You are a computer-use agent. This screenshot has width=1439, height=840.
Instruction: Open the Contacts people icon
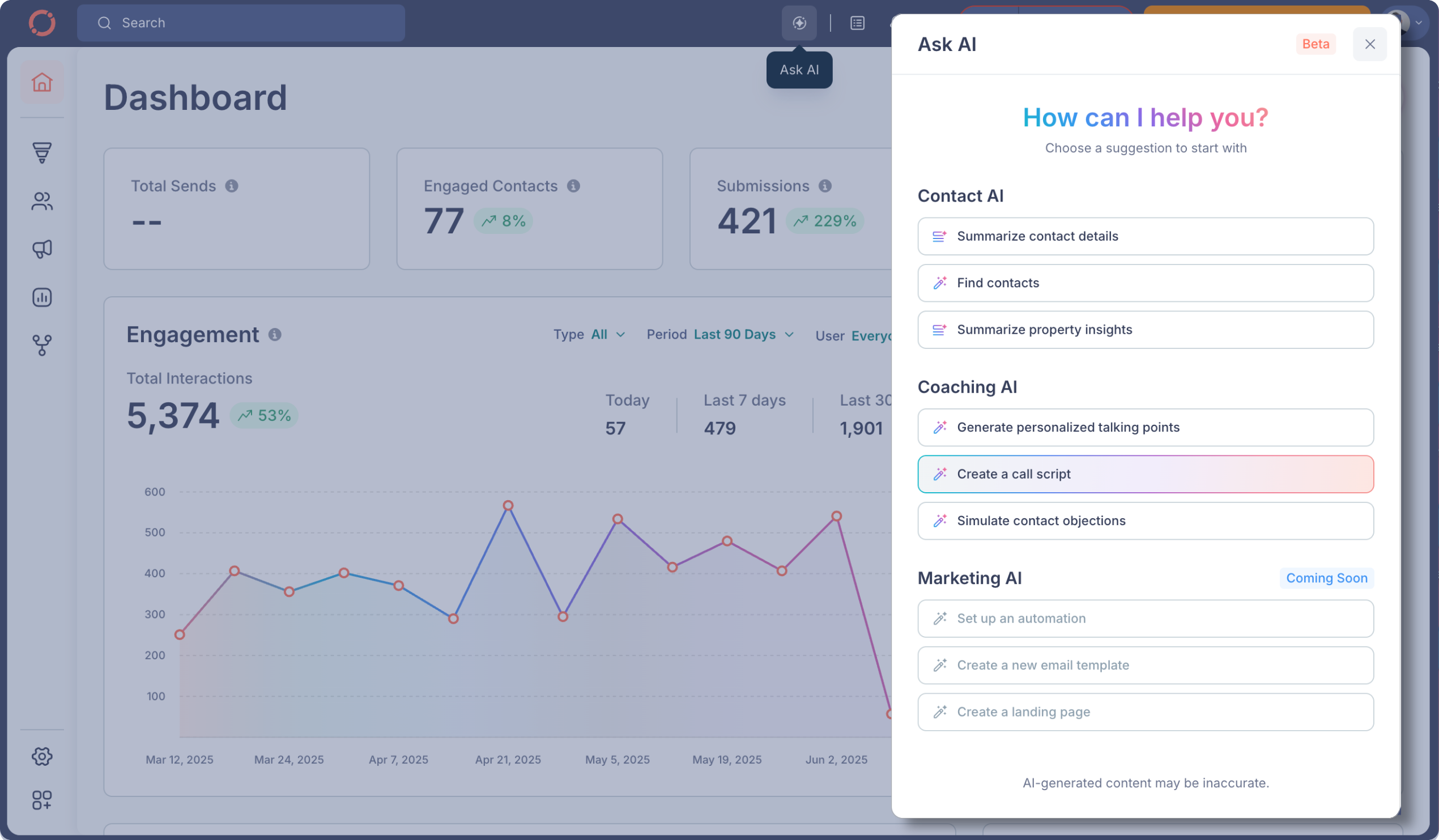(42, 201)
